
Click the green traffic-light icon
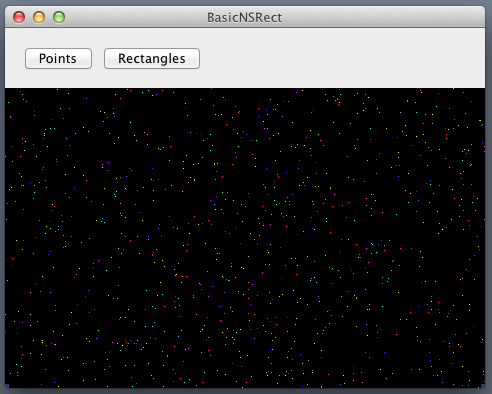pyautogui.click(x=59, y=17)
